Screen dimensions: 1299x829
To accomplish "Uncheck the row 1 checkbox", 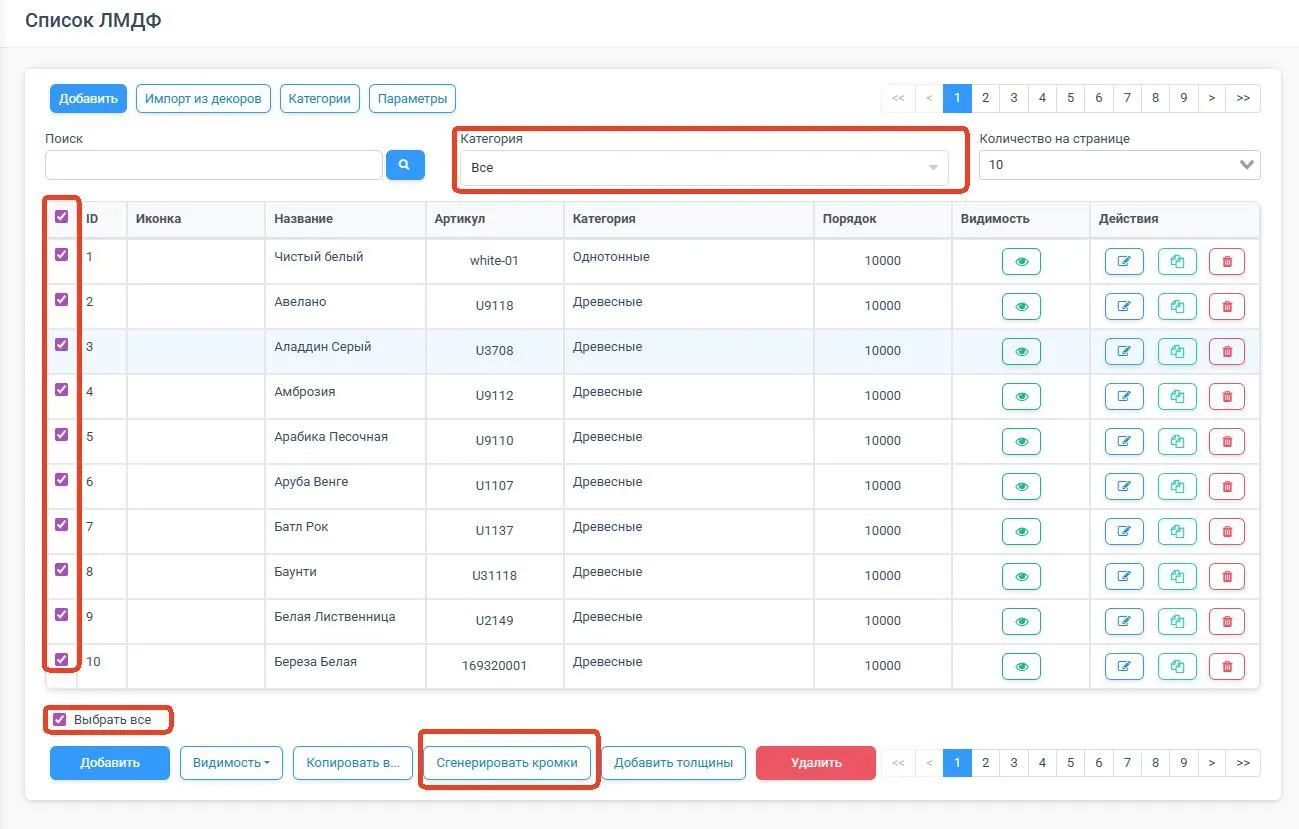I will coord(61,254).
